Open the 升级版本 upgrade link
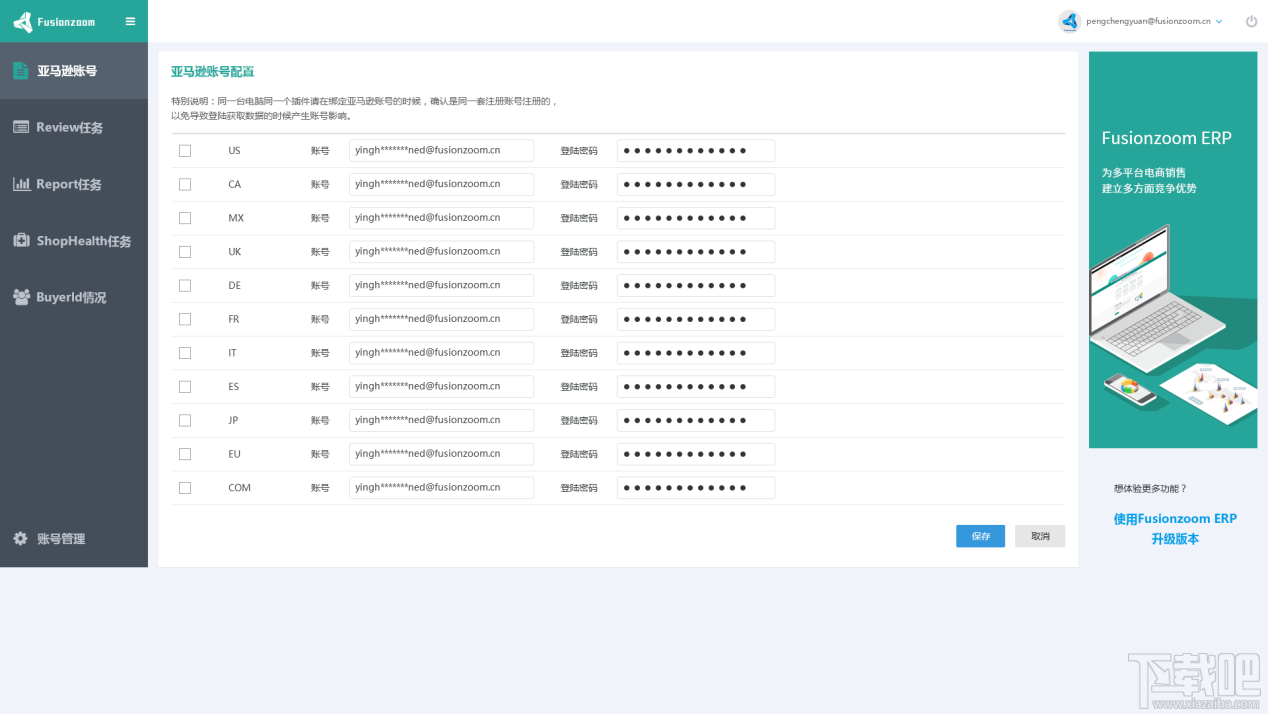Image resolution: width=1268 pixels, height=714 pixels. pos(1175,539)
